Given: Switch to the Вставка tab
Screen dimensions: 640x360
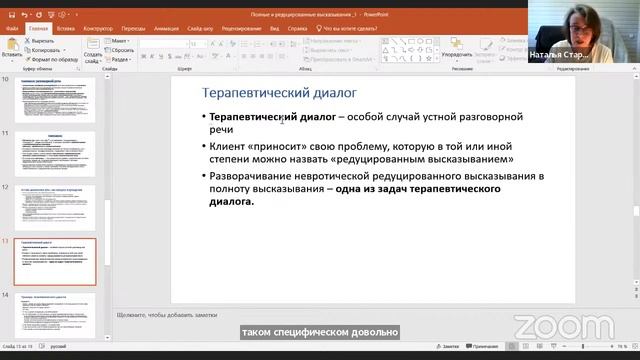Looking at the screenshot, I should tap(65, 29).
